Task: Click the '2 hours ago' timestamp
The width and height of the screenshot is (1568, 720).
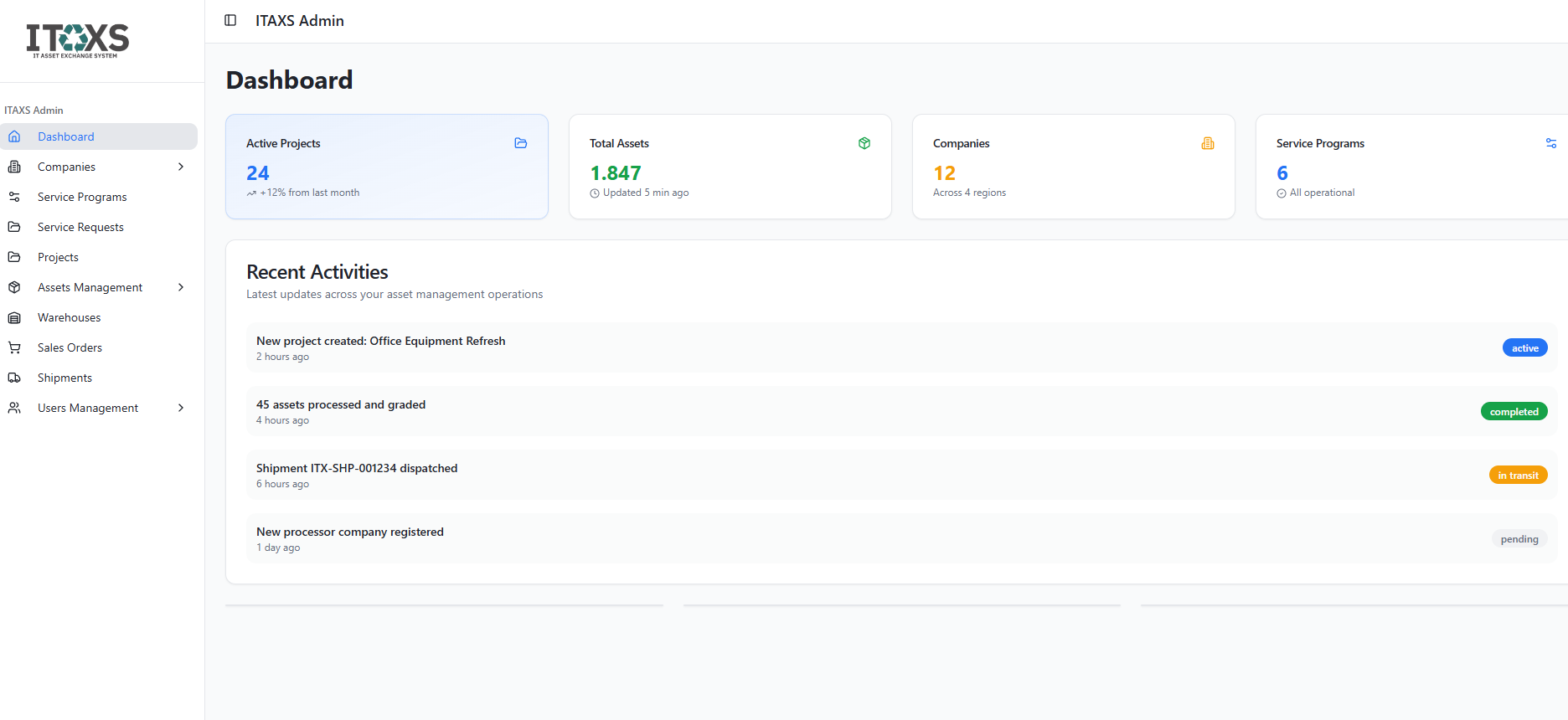Action: 282,357
